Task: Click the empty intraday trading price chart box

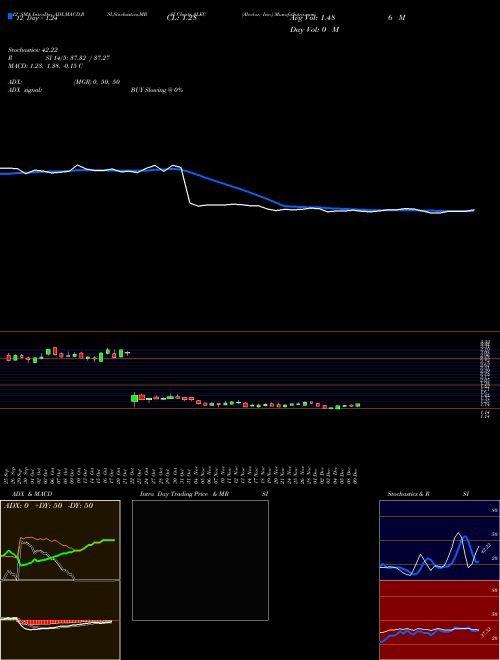Action: point(200,560)
